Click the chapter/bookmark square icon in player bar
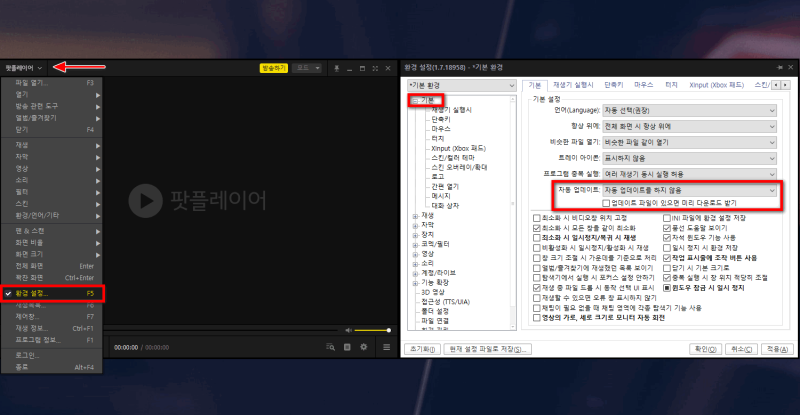 pos(346,347)
